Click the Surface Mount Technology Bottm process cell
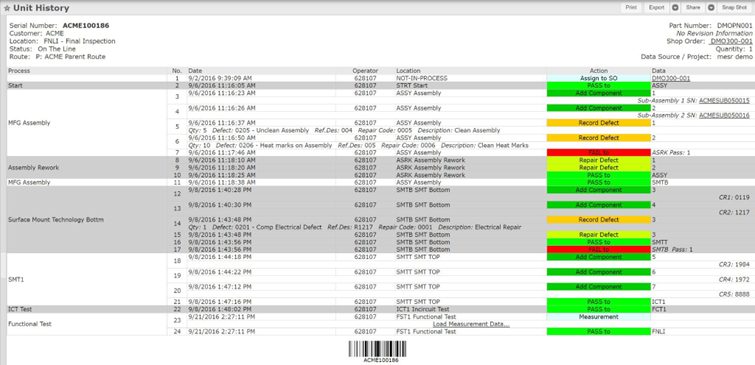The height and width of the screenshot is (365, 755). tap(87, 220)
